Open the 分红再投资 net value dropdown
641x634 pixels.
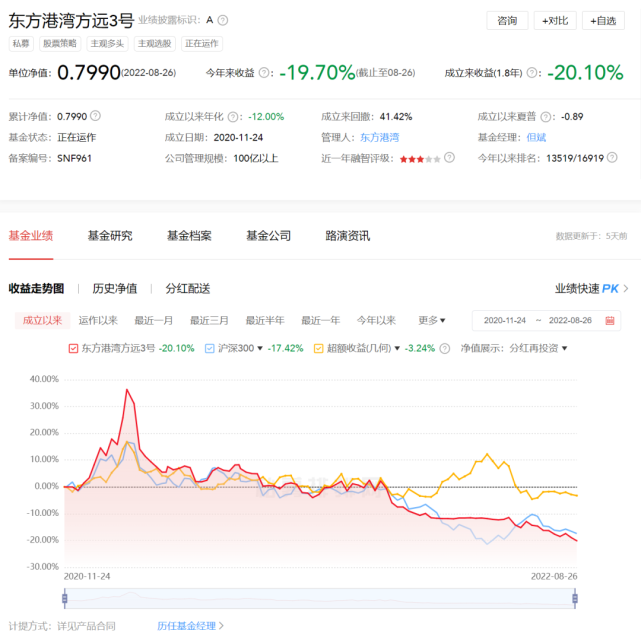538,349
